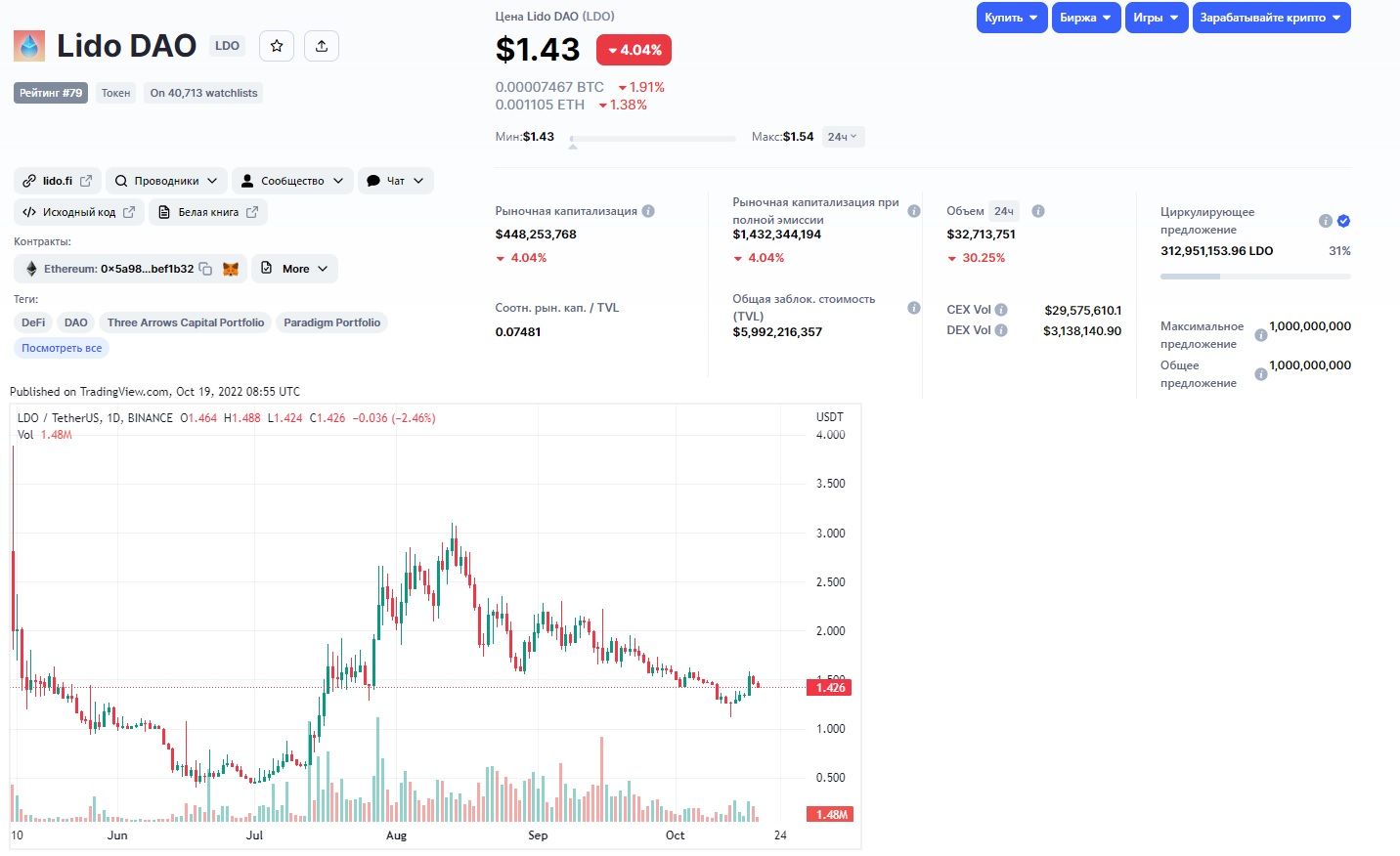Click the blue verified checkmark badge

[1343, 221]
